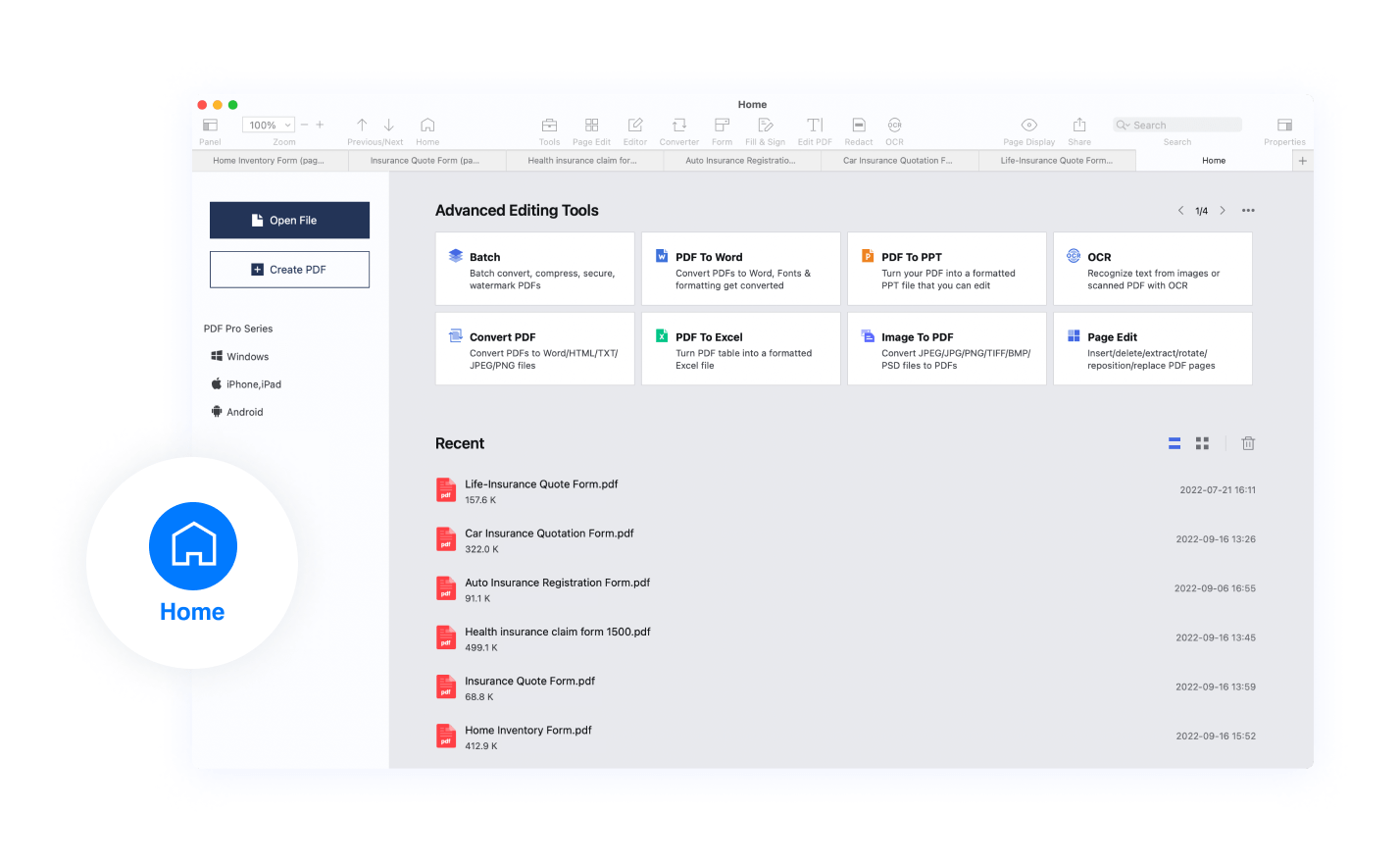
Task: Click the OCR toolbar icon
Action: (x=894, y=126)
